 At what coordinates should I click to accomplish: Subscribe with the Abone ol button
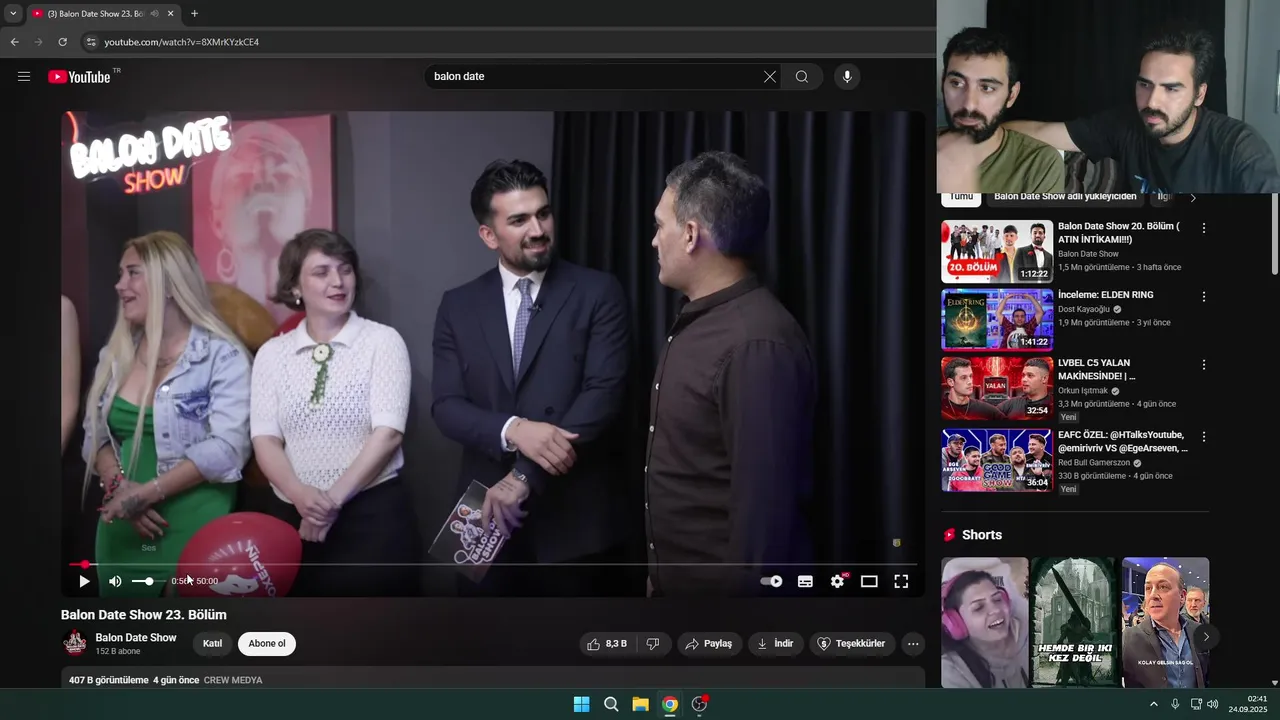pyautogui.click(x=267, y=644)
